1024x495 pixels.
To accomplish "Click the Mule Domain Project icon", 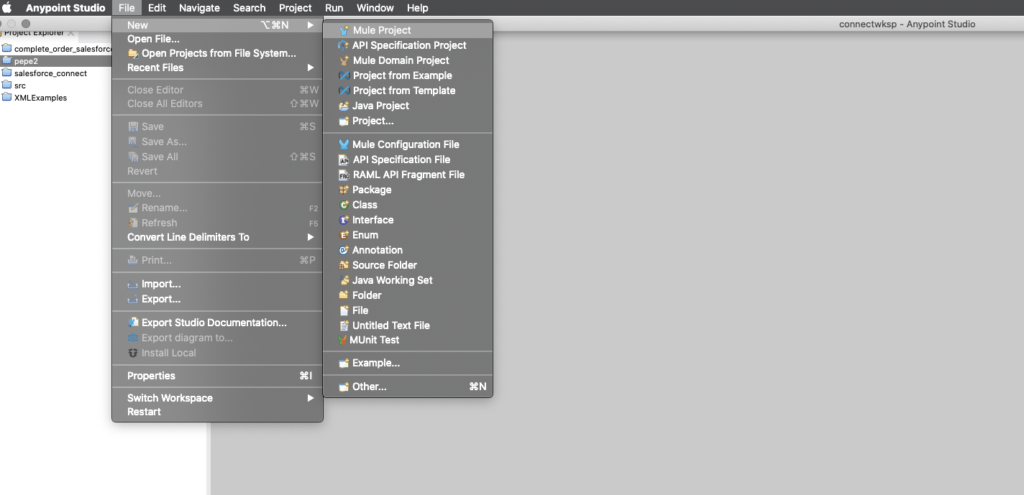I will [x=344, y=60].
